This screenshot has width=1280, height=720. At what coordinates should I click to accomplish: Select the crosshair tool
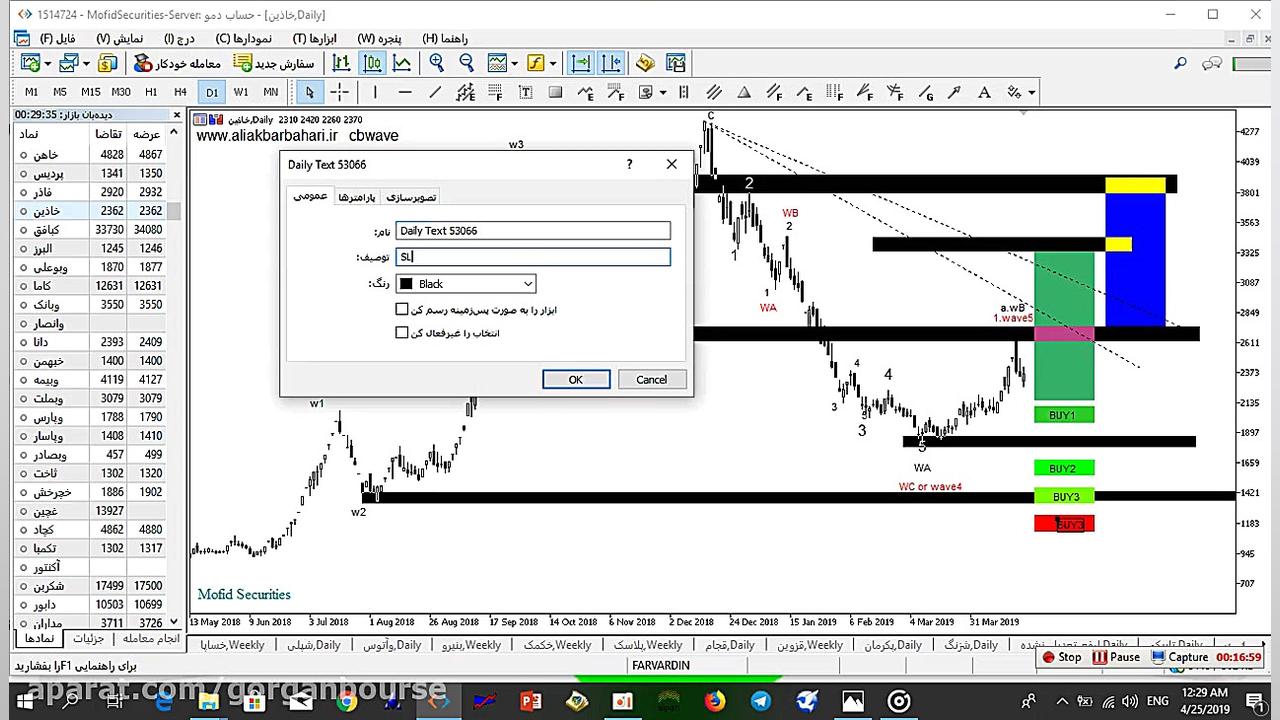point(339,92)
